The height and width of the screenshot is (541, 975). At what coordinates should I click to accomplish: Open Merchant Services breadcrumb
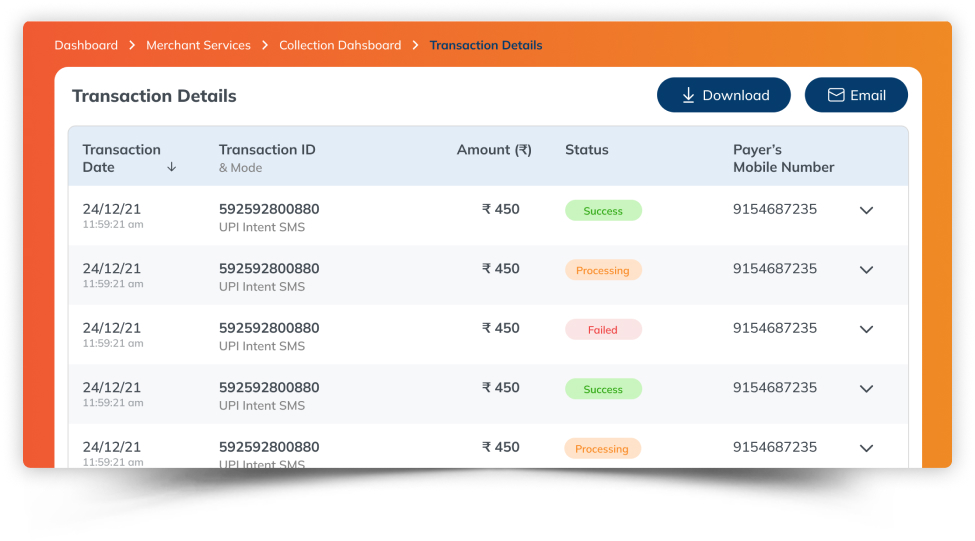[x=198, y=45]
